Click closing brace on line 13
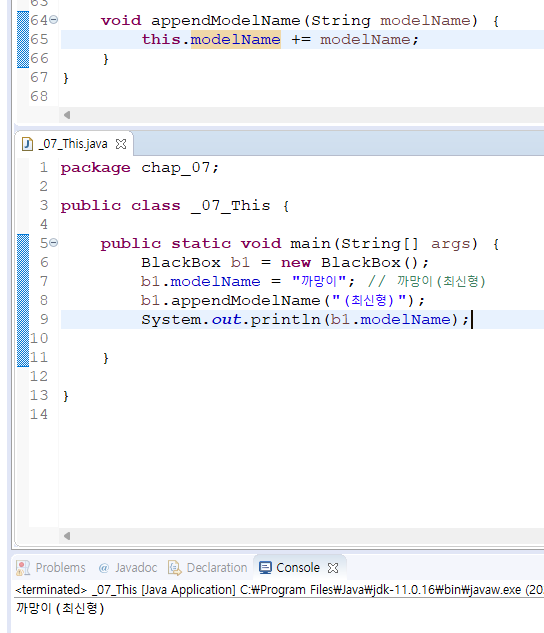The width and height of the screenshot is (544, 633). point(66,396)
